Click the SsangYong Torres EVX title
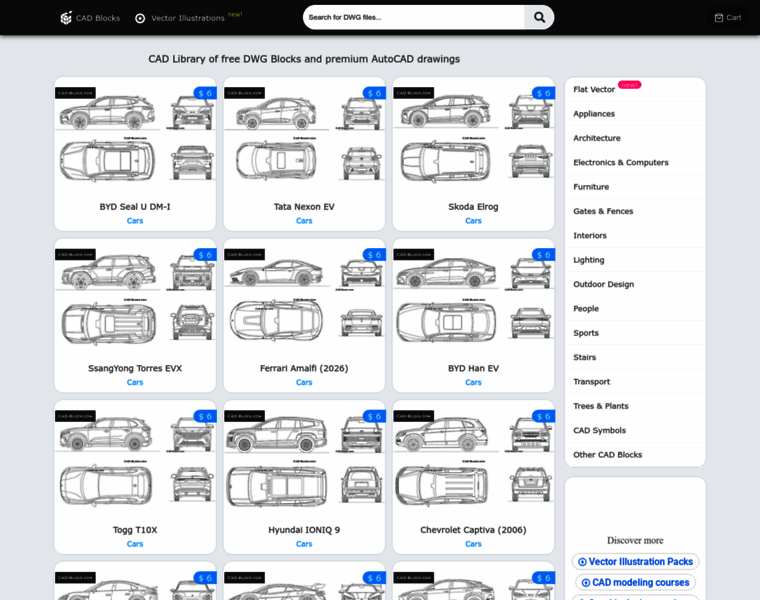Viewport: 760px width, 600px height. [135, 368]
